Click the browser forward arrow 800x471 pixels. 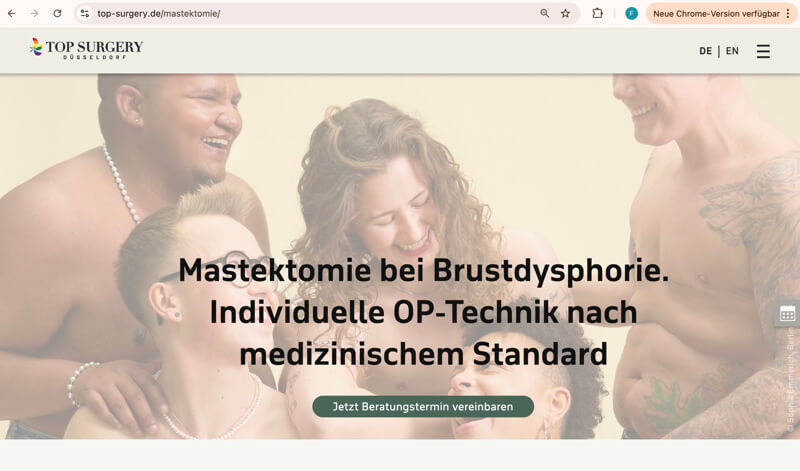[34, 14]
